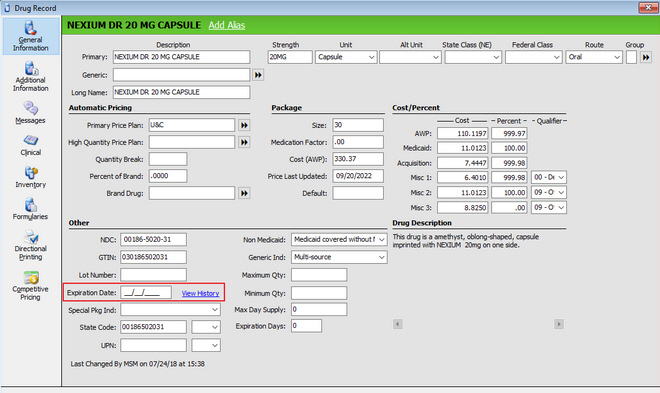Close the Drug Record window

click(x=648, y=7)
